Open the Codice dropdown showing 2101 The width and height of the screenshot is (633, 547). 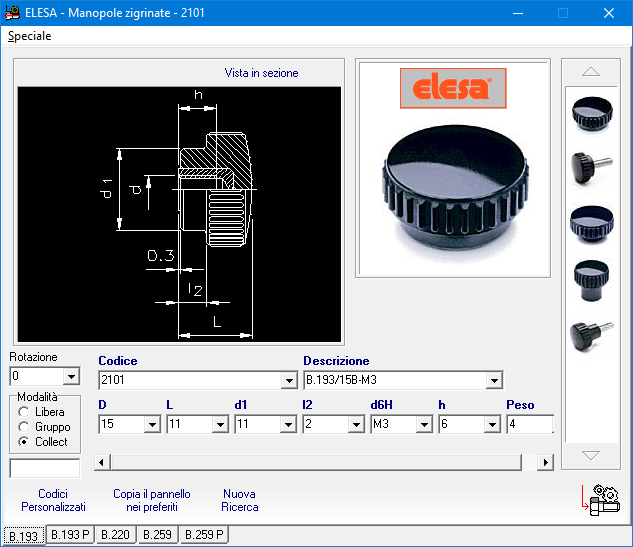[289, 380]
